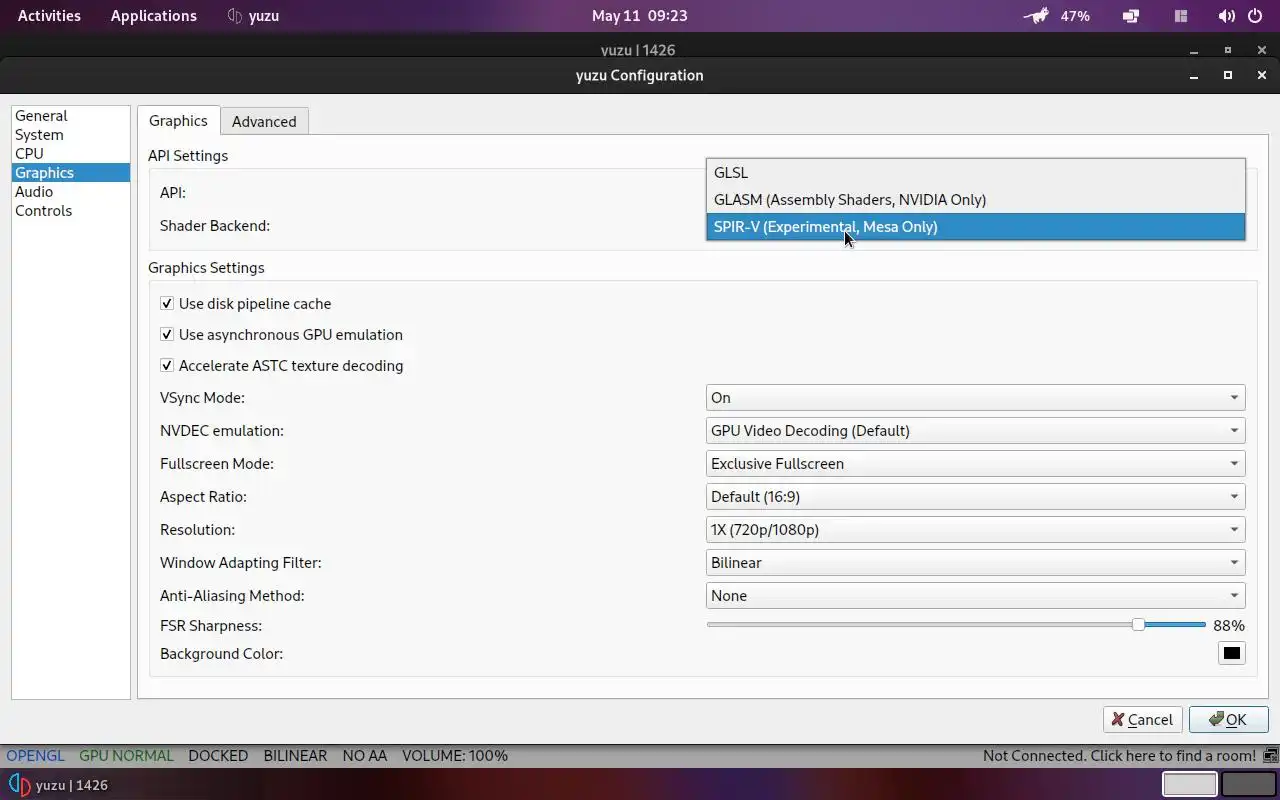Screen dimensions: 1280x800
Task: Click the running cat indicator icon in top bar
Action: (1037, 16)
